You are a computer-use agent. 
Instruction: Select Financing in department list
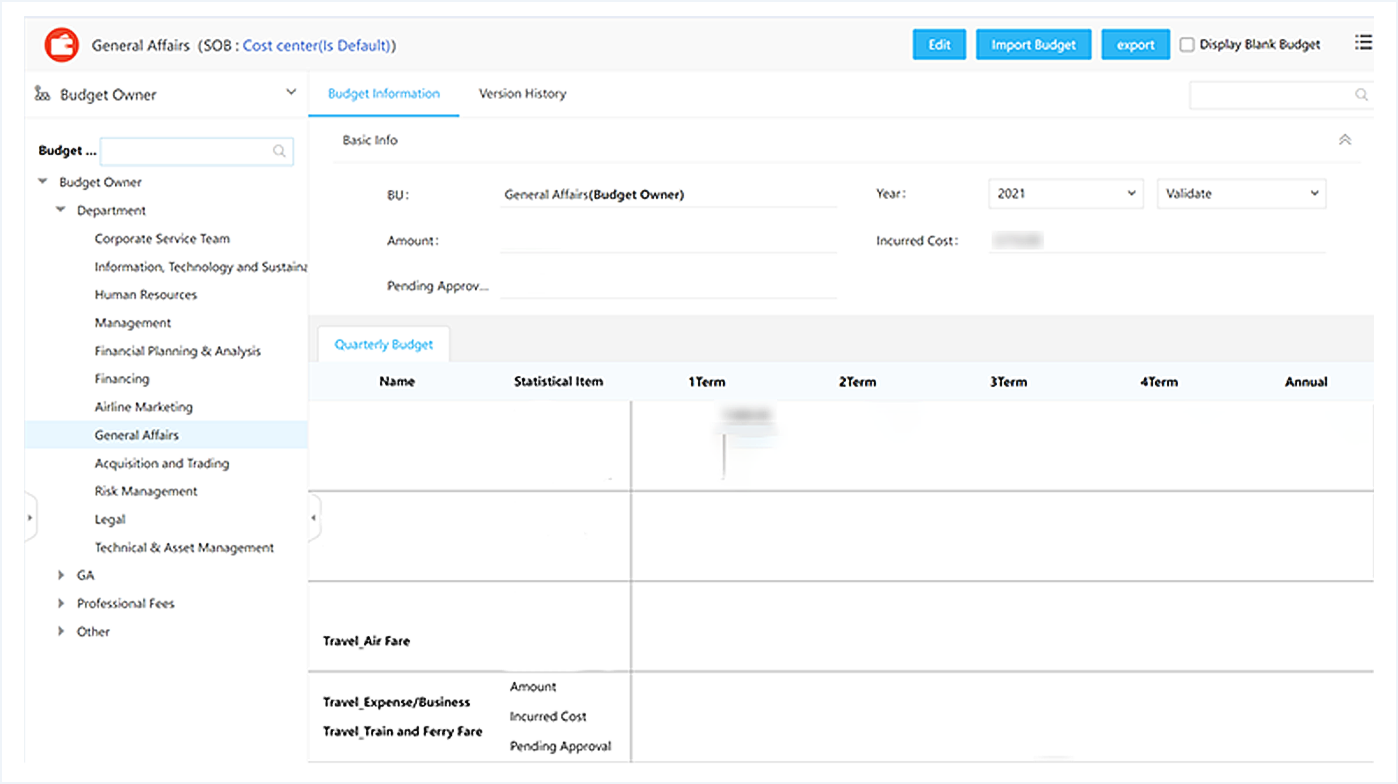pyautogui.click(x=122, y=379)
